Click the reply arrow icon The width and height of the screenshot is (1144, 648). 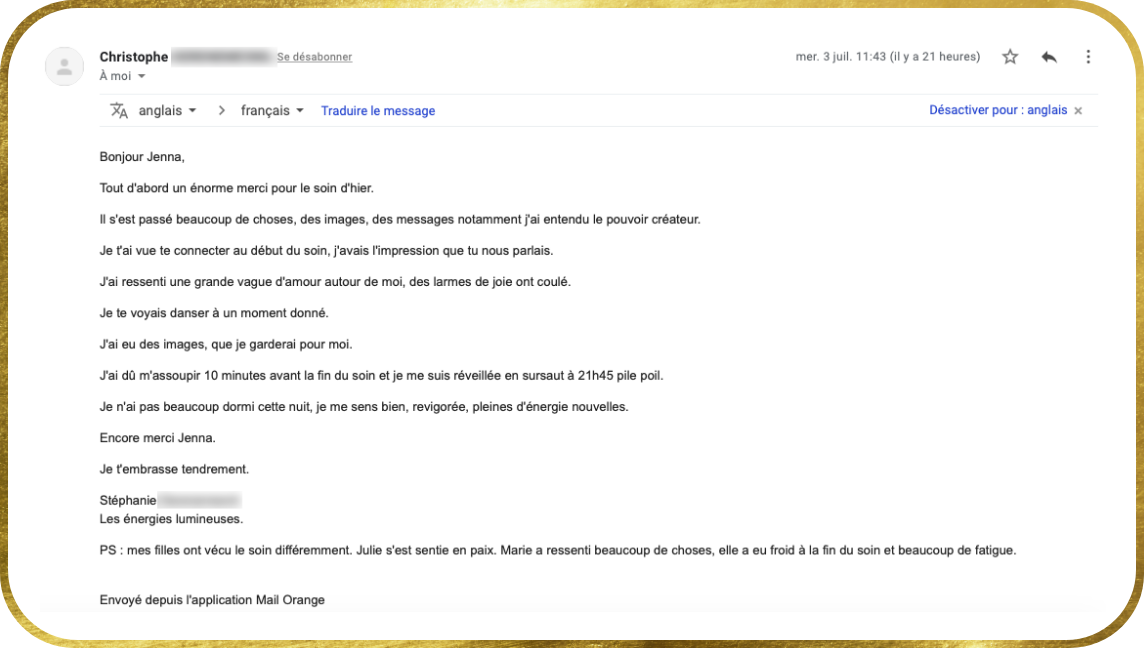click(x=1049, y=57)
